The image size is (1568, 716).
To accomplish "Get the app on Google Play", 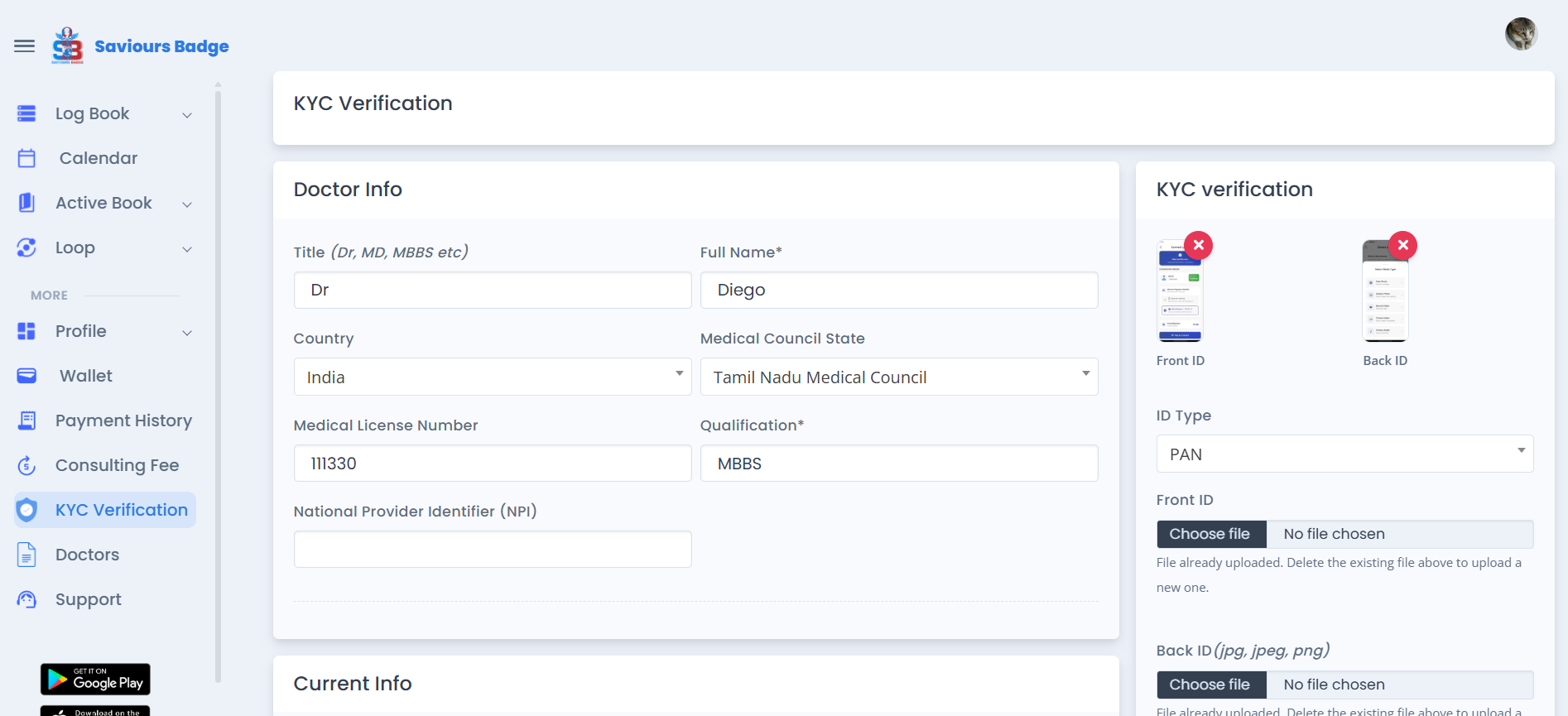I will coord(95,679).
